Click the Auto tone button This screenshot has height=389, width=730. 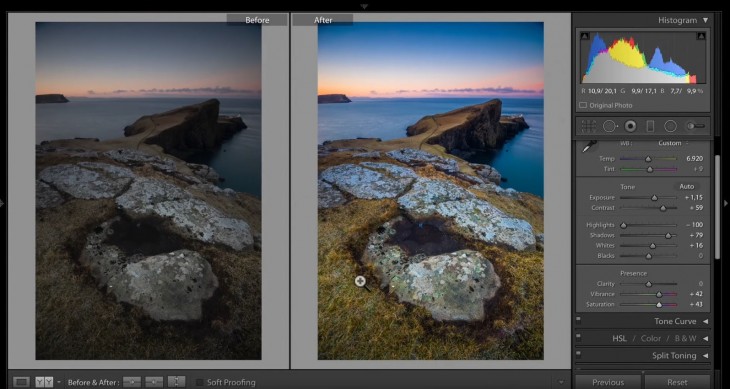[x=687, y=187]
